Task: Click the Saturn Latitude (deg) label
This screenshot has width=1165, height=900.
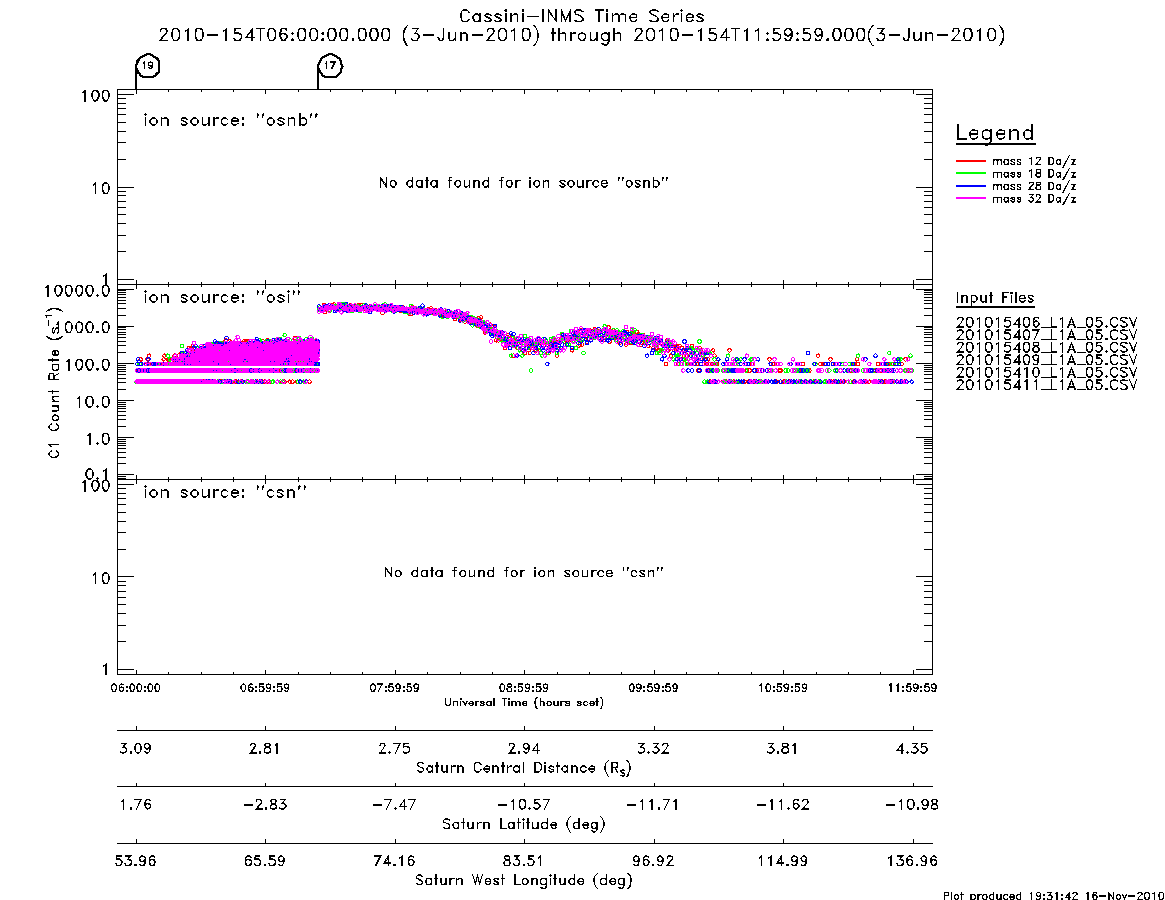Action: click(x=524, y=824)
